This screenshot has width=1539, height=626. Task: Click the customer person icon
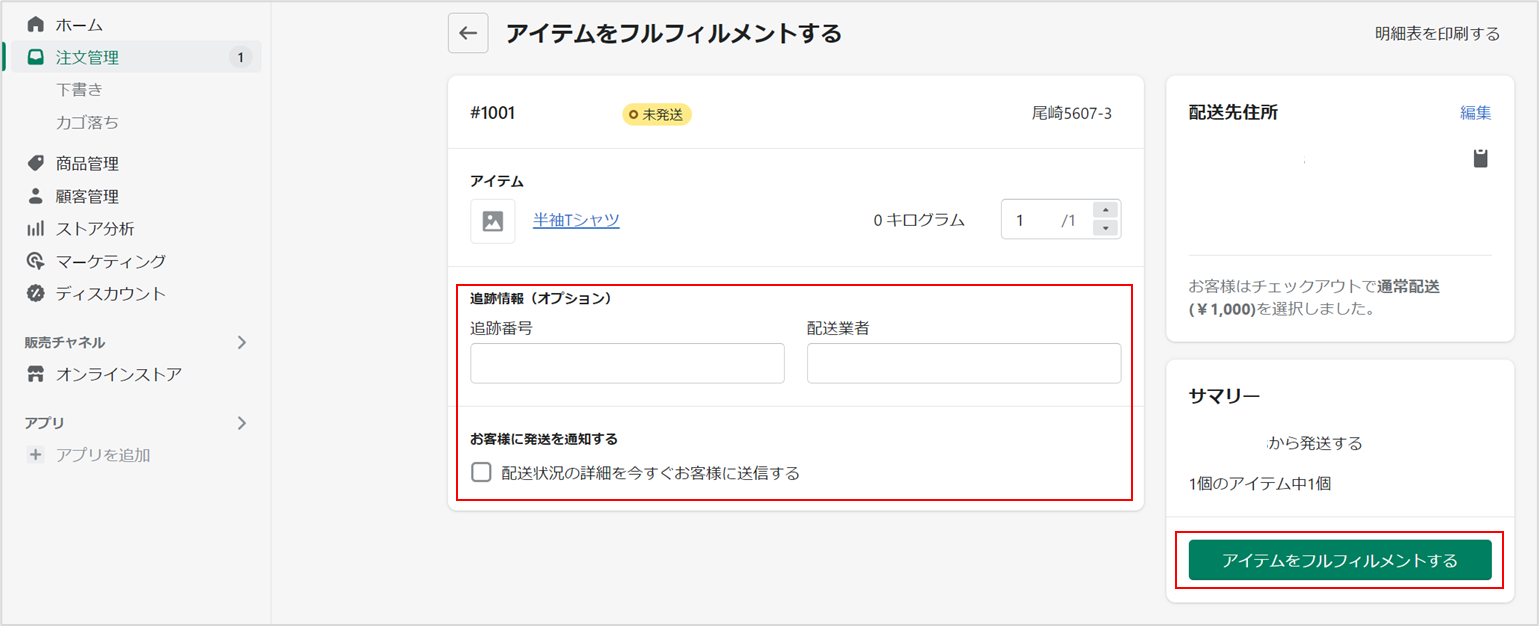(x=36, y=196)
